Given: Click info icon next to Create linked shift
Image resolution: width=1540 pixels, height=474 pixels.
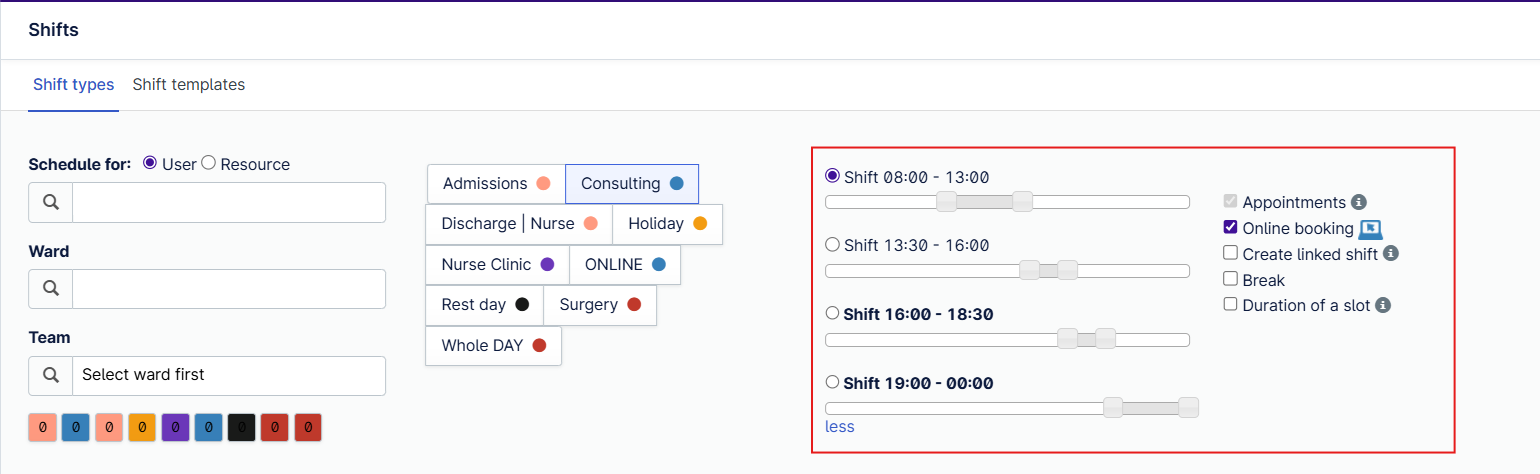Looking at the screenshot, I should coord(1391,254).
